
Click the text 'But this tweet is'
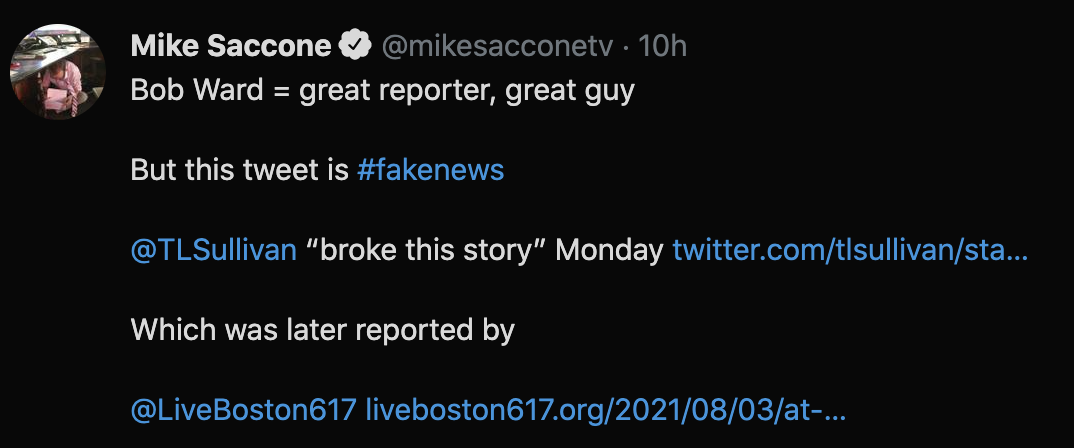click(x=239, y=170)
